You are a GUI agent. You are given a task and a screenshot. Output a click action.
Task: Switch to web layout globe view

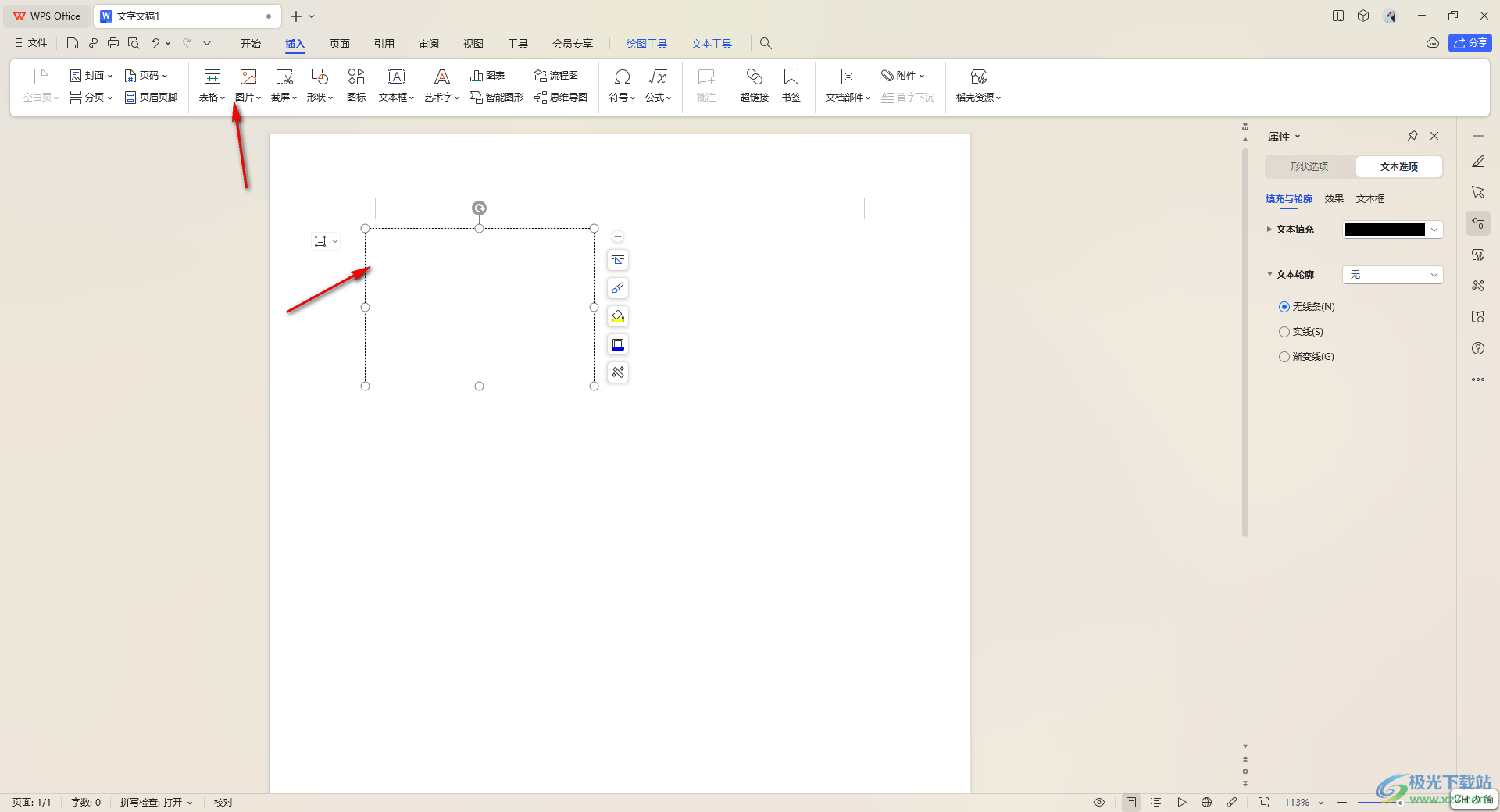[x=1206, y=803]
